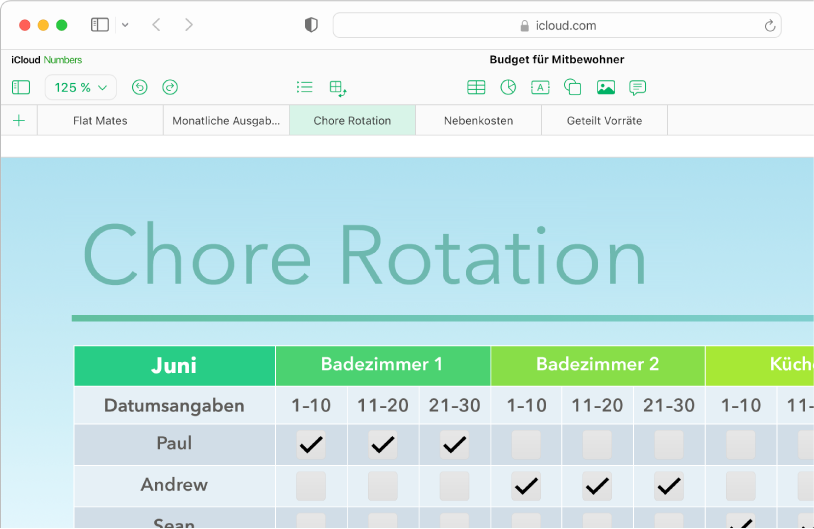Select the Chore Rotation sheet tab
814x529 pixels.
click(x=352, y=120)
